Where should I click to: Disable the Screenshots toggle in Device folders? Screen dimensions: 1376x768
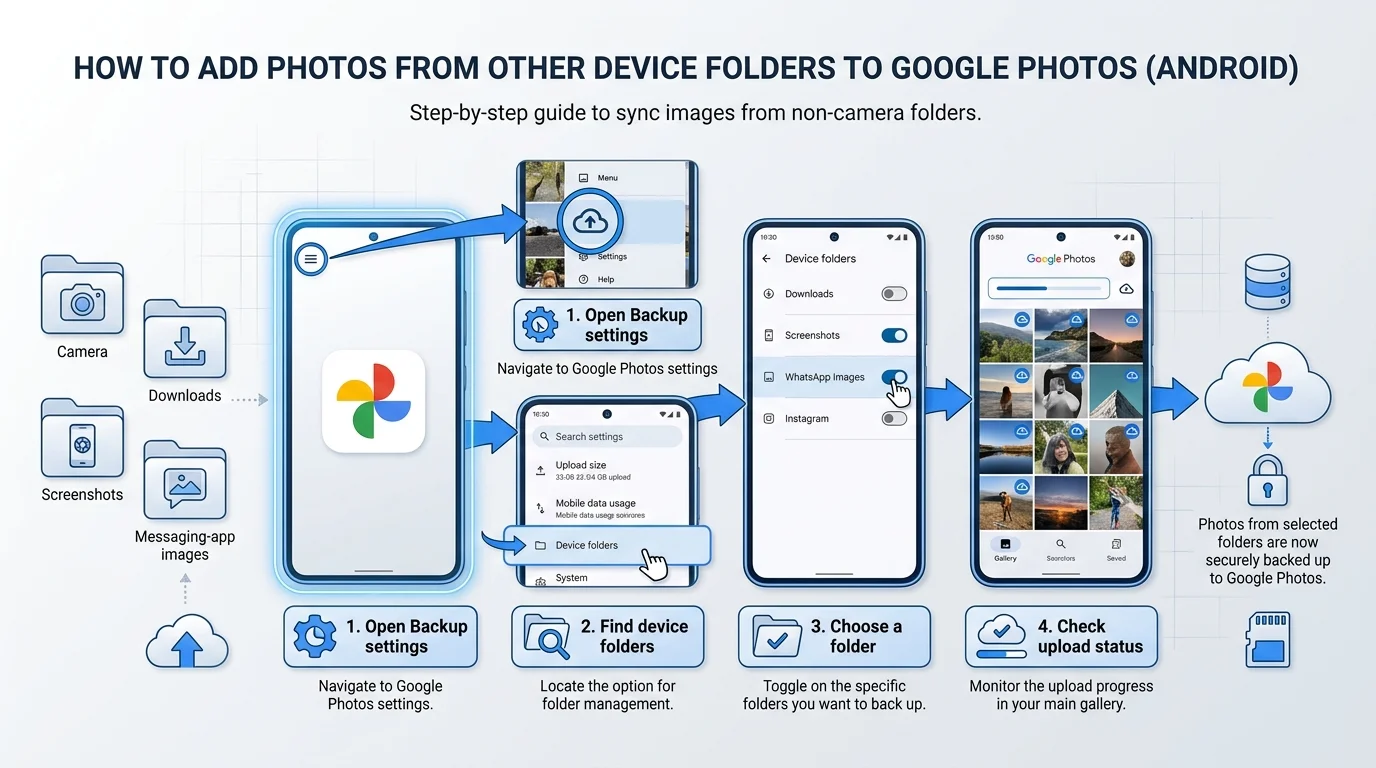894,336
